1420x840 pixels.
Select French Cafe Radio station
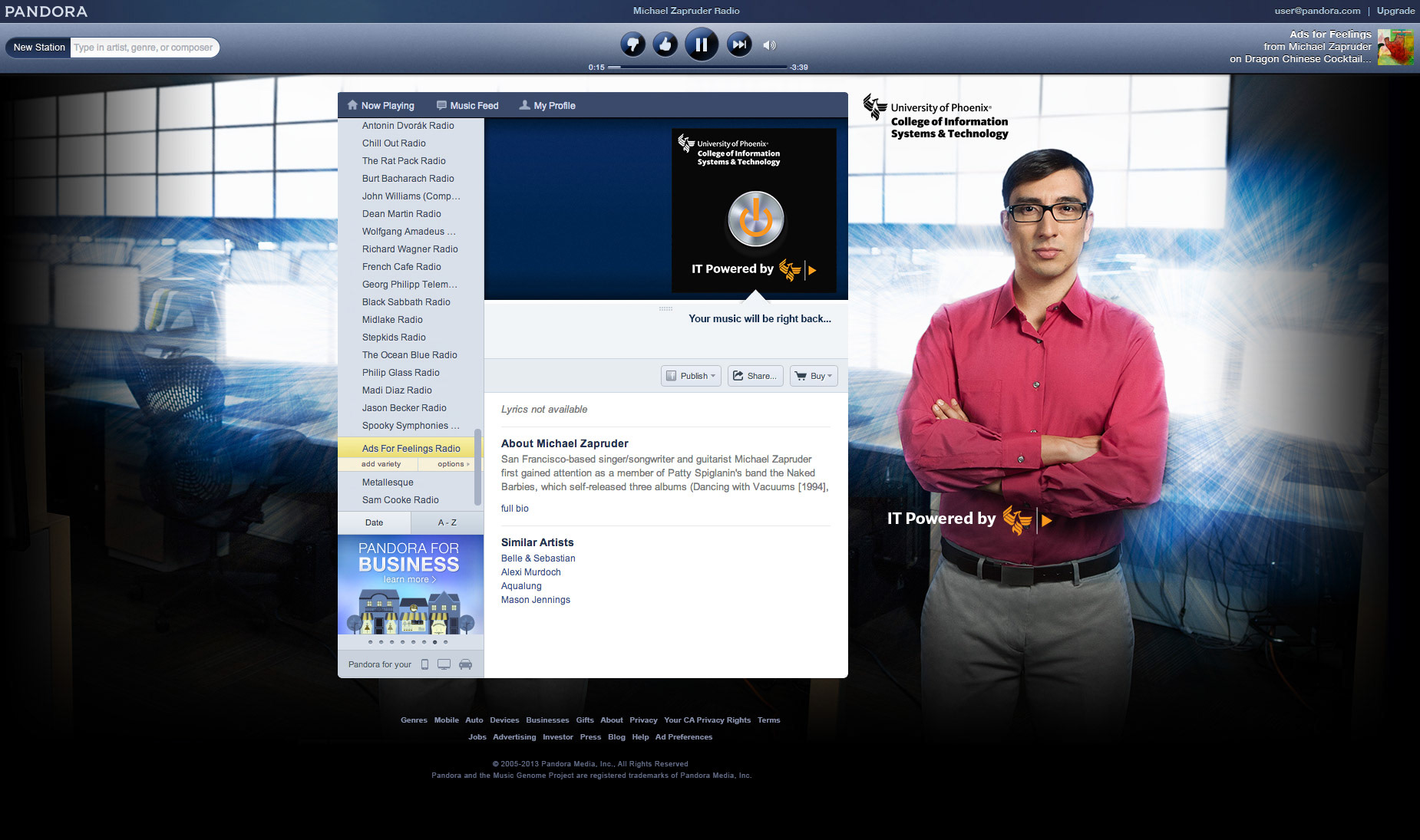[x=401, y=267]
